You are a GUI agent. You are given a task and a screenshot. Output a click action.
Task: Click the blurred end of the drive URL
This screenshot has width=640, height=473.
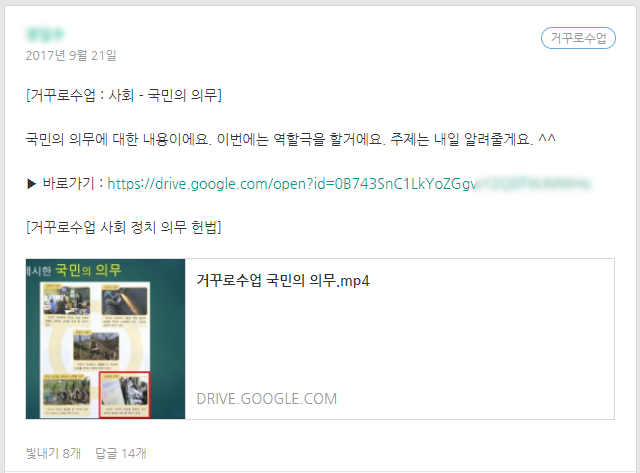pos(533,184)
